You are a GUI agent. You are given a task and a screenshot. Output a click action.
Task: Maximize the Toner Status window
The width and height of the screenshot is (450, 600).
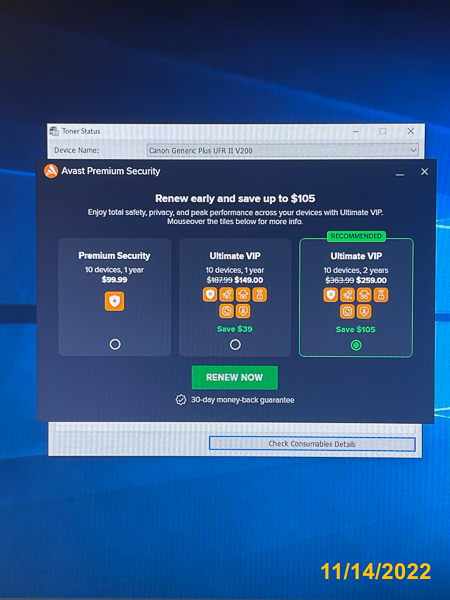[x=383, y=131]
